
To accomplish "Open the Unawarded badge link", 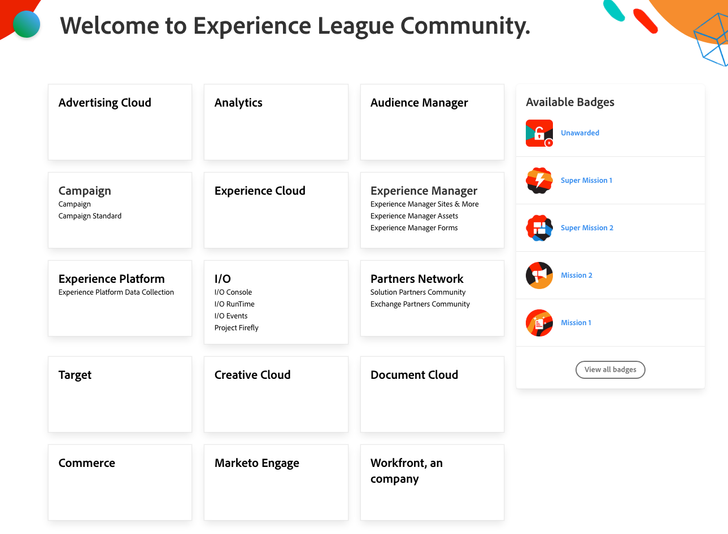I will pyautogui.click(x=580, y=133).
